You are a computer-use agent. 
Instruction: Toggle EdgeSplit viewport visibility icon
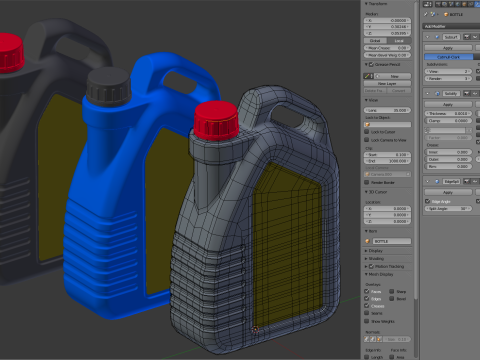475,182
